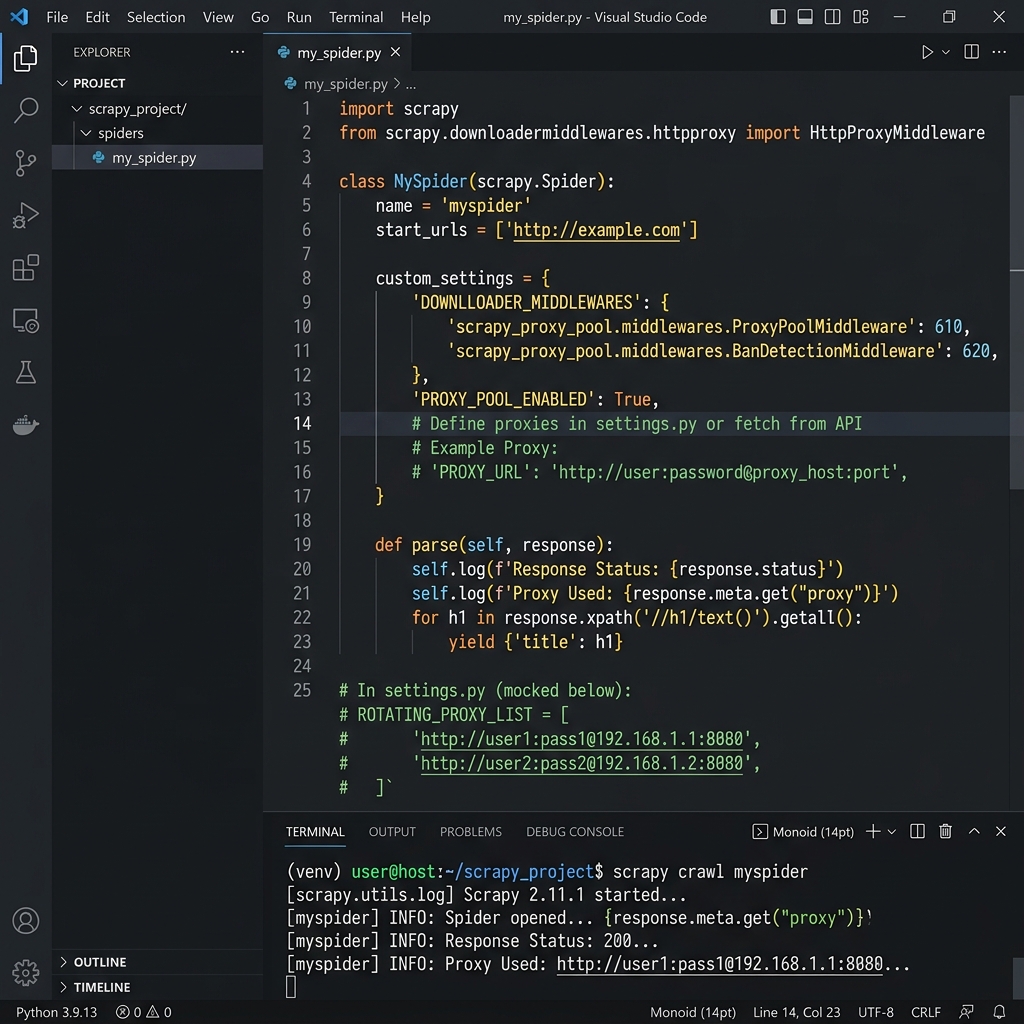This screenshot has height=1024, width=1024.
Task: Change CRLF end of line sequence
Action: point(925,1012)
